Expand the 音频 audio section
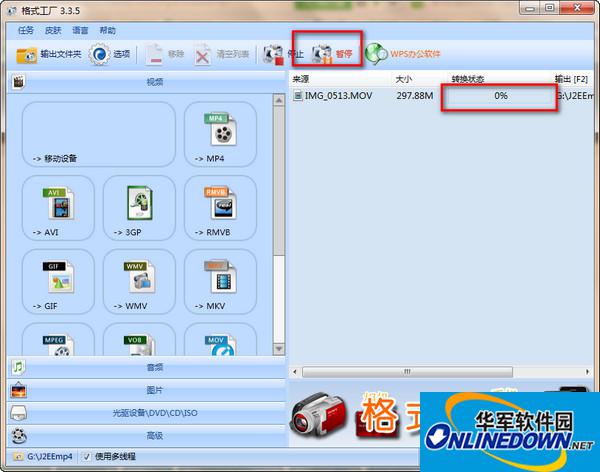Viewport: 600px width, 472px height. (147, 367)
